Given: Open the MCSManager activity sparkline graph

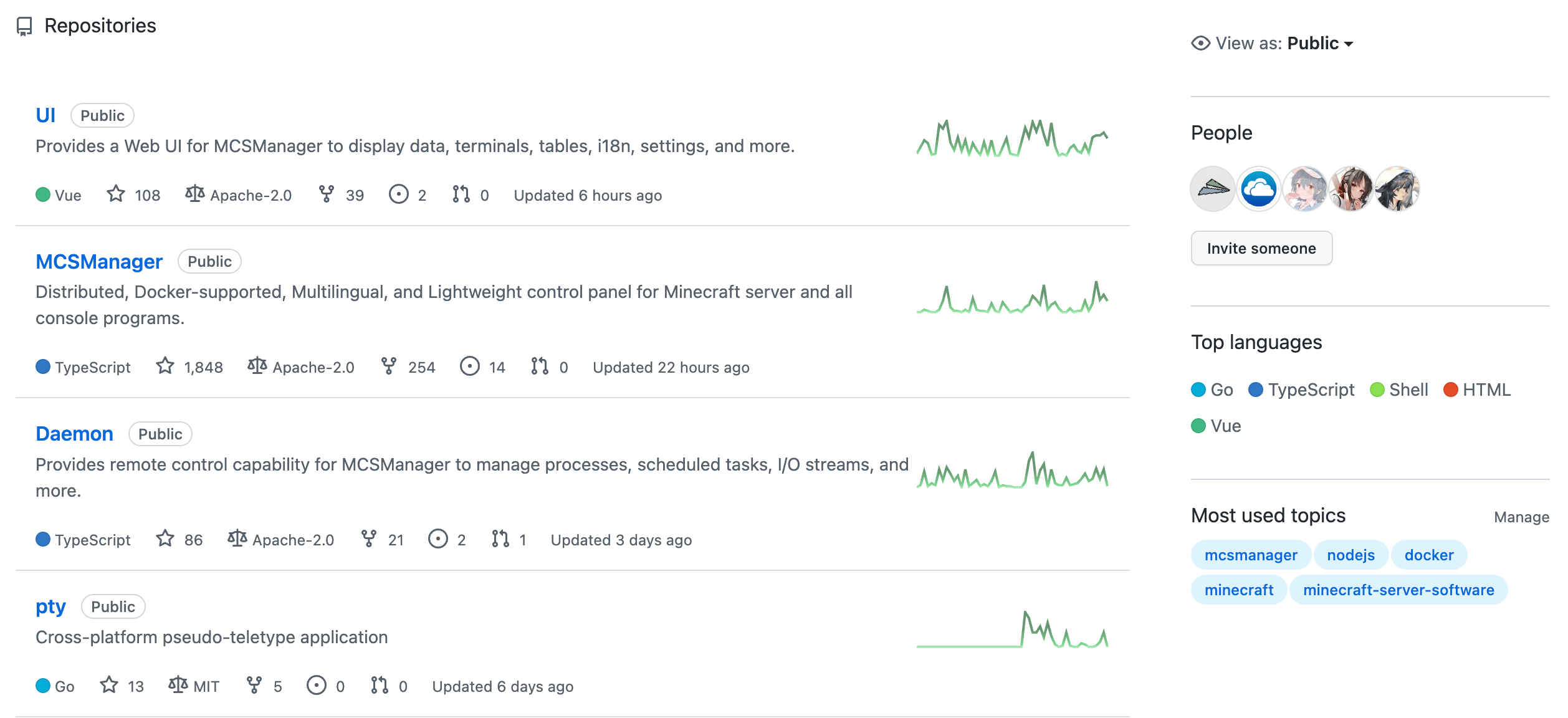Looking at the screenshot, I should [x=1013, y=297].
